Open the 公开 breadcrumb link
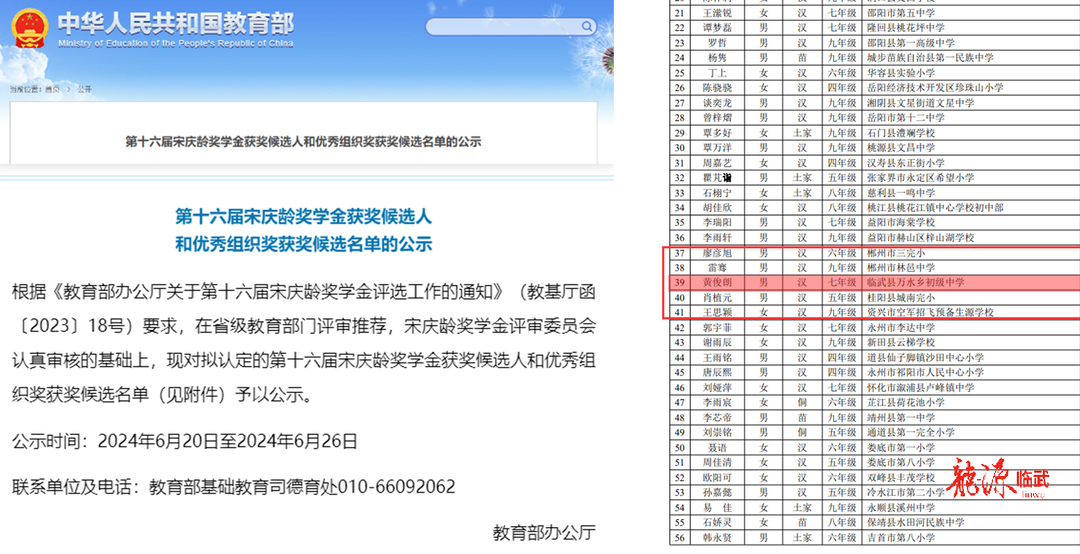 click(x=84, y=90)
